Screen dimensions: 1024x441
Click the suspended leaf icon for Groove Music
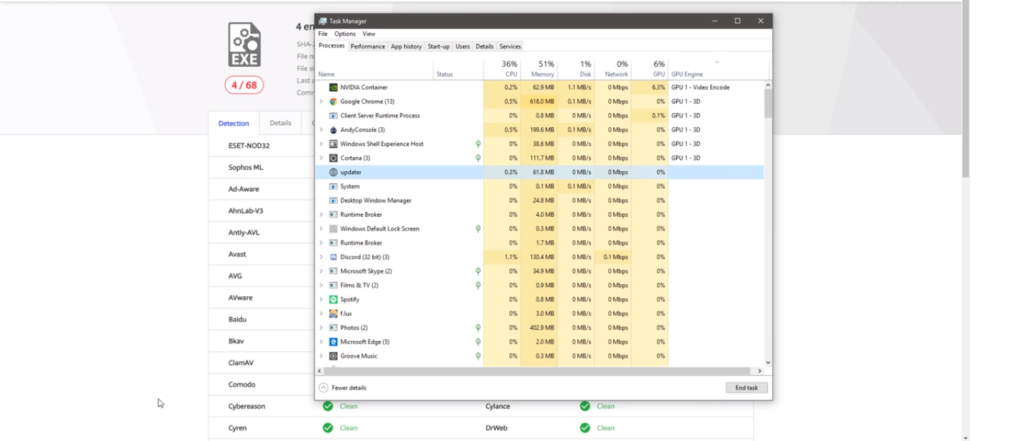[x=478, y=356]
